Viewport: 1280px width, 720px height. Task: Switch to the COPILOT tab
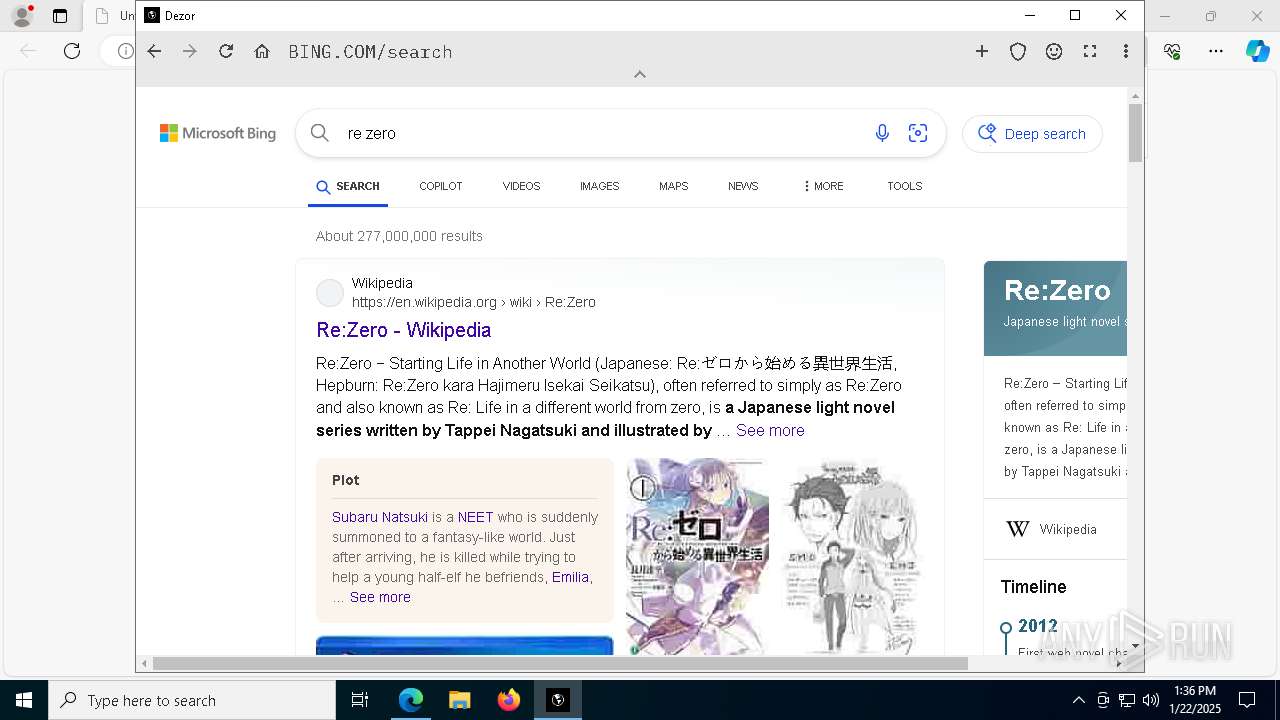click(x=441, y=186)
